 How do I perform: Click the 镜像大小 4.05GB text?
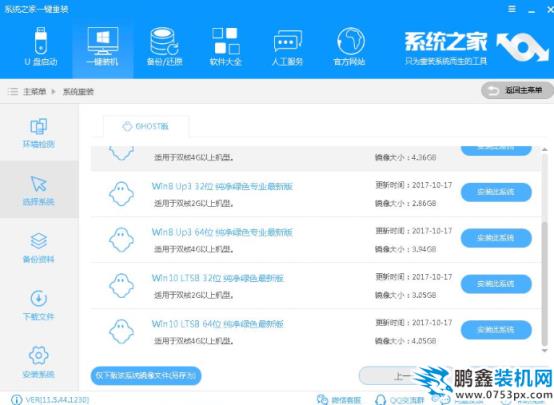pos(405,341)
